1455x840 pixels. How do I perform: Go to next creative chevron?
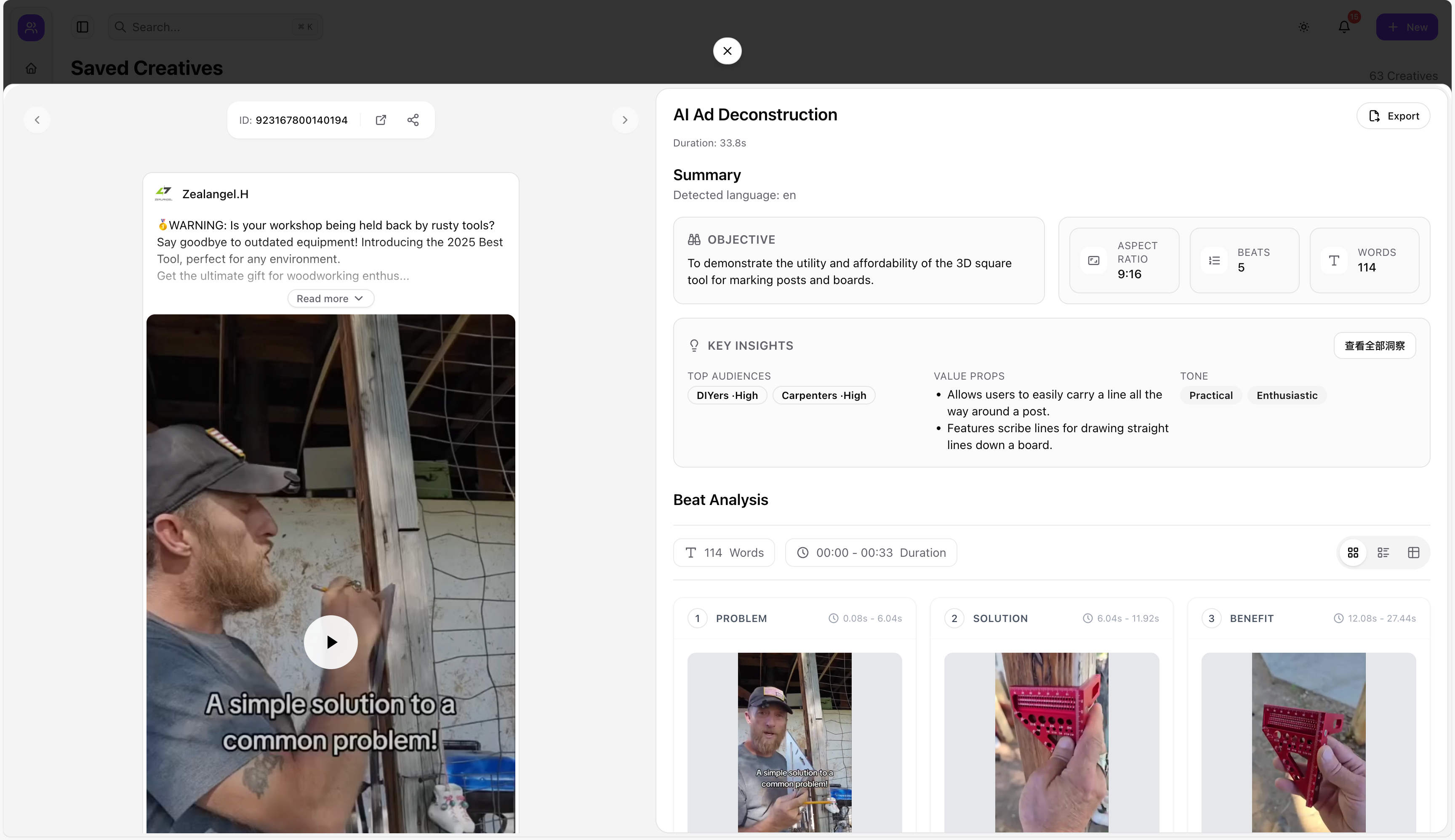tap(624, 120)
